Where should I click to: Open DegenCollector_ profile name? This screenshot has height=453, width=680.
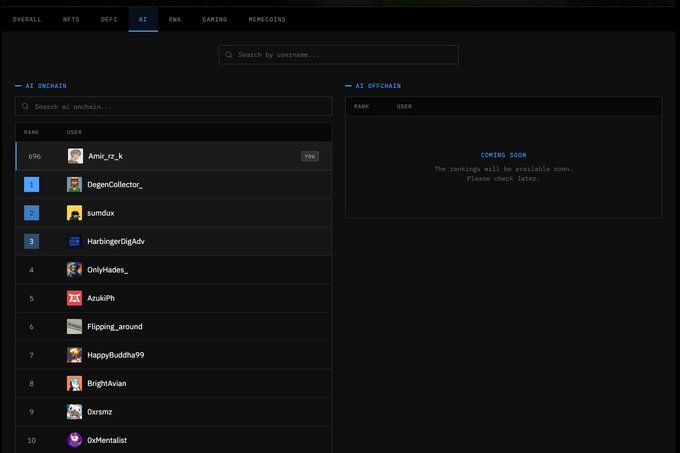[115, 185]
